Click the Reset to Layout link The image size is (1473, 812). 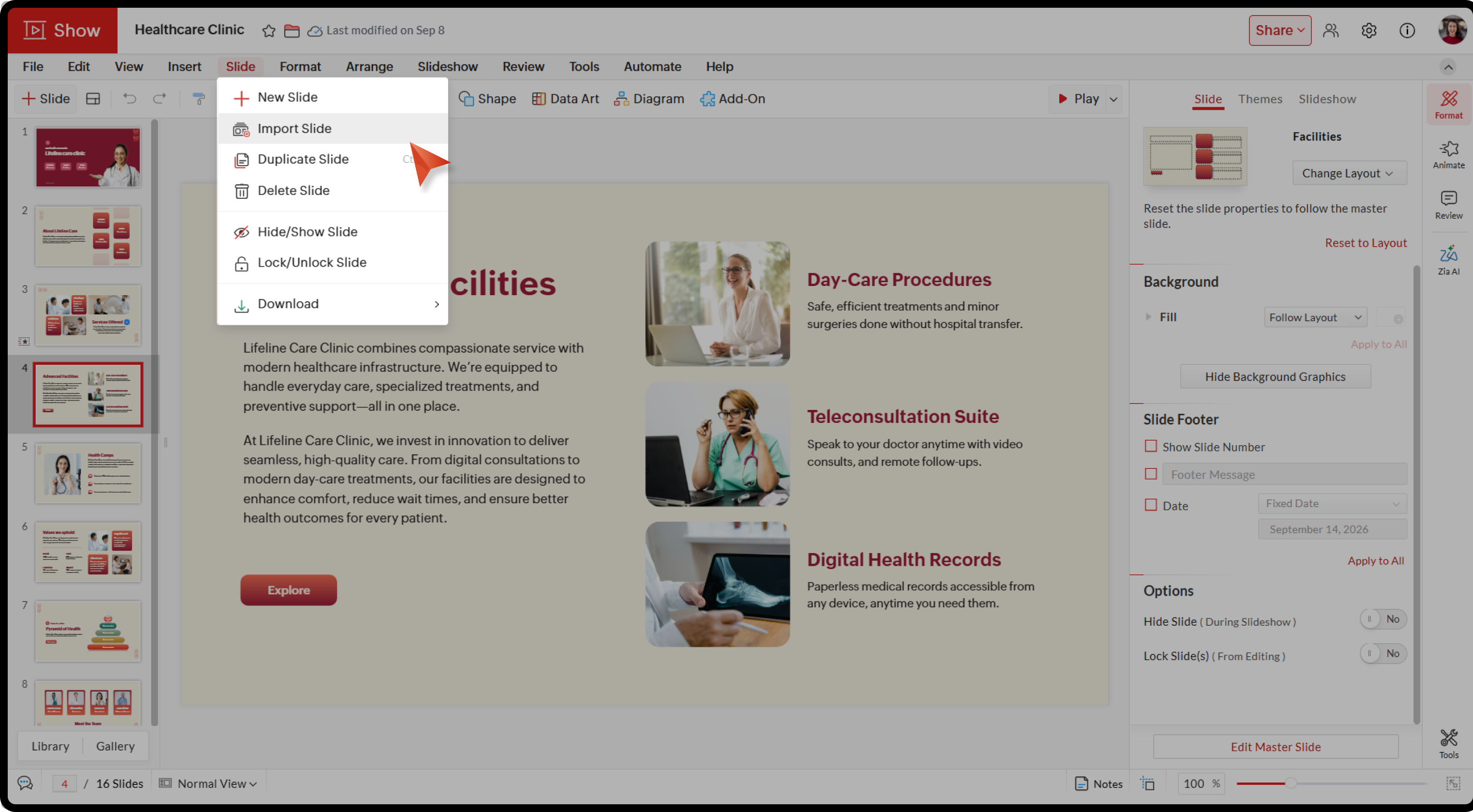(x=1366, y=243)
